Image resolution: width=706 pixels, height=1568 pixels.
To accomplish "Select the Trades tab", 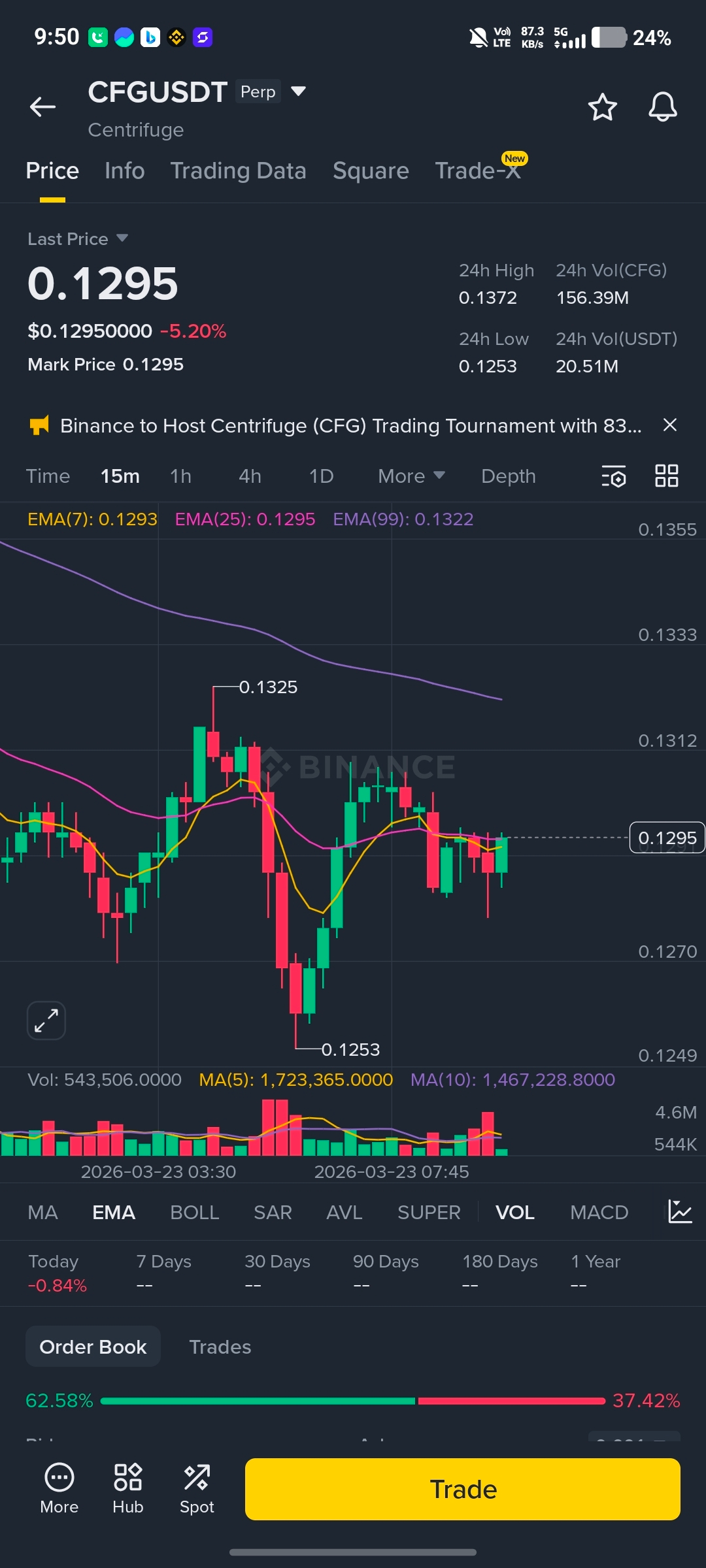I will click(x=220, y=1347).
